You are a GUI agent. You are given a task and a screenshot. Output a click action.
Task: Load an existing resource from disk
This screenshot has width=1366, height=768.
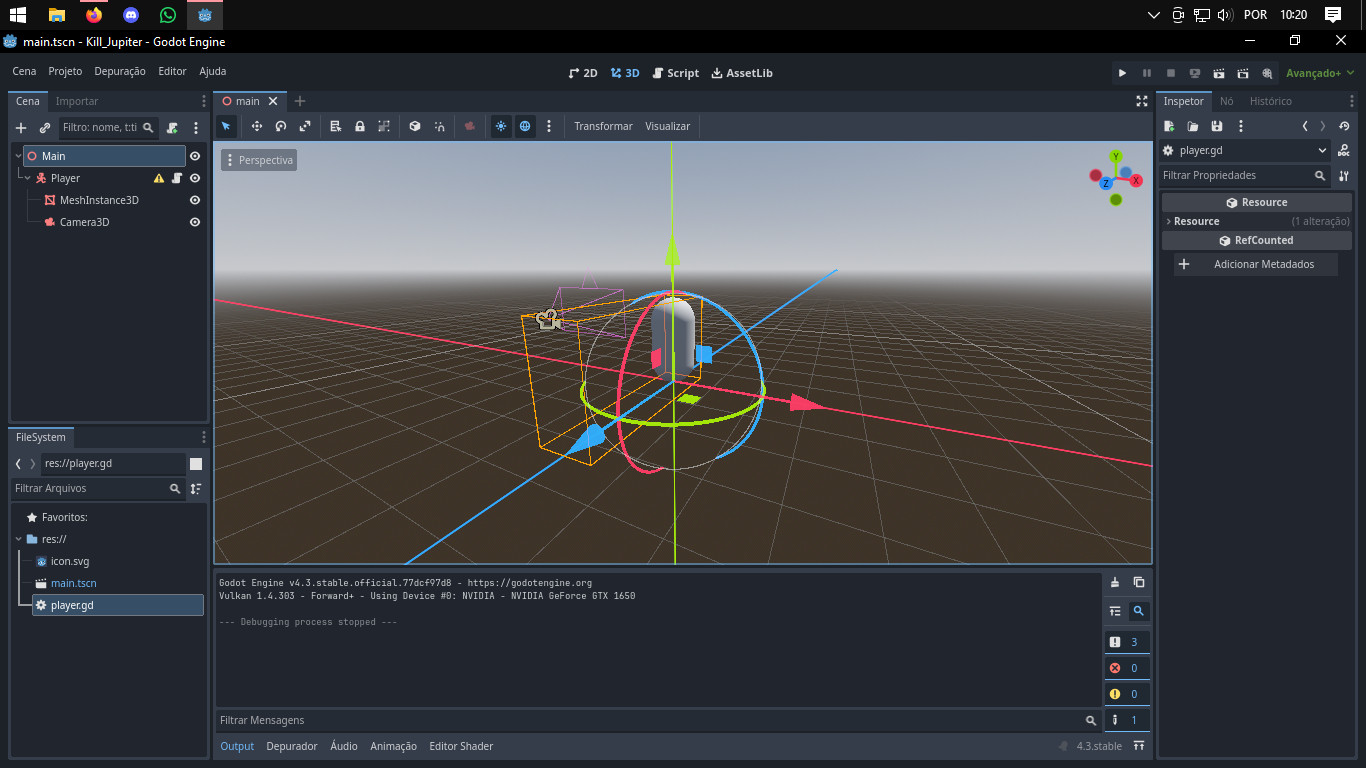tap(1193, 126)
